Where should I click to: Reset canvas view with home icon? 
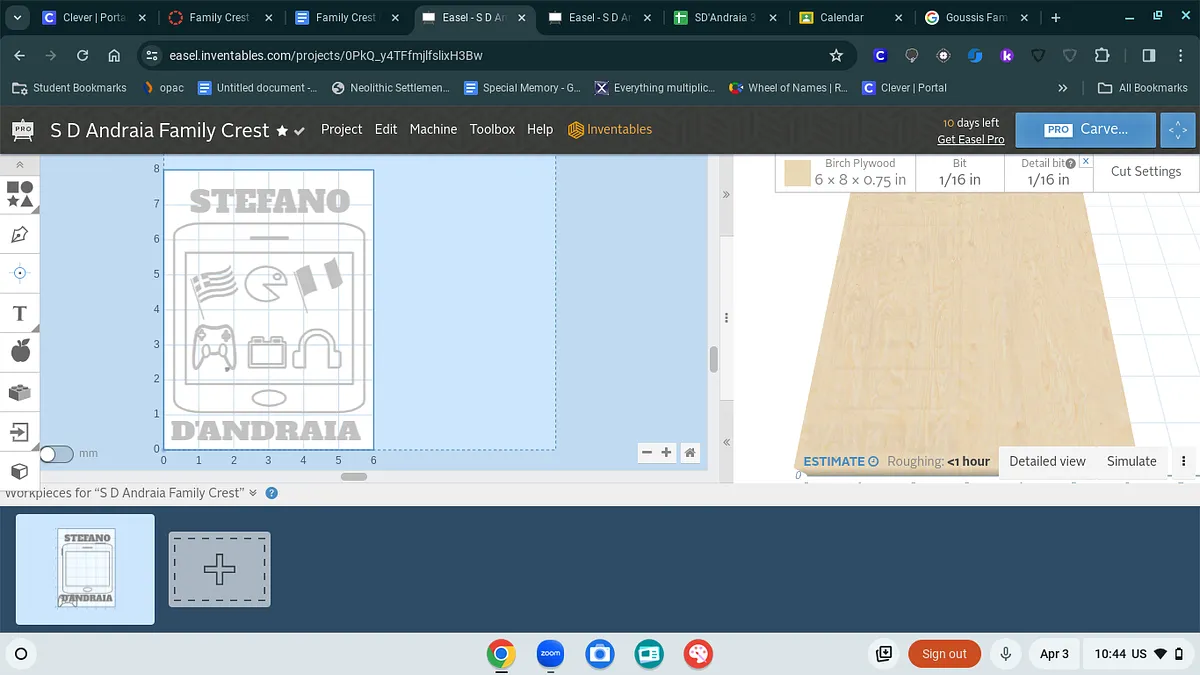click(x=690, y=453)
